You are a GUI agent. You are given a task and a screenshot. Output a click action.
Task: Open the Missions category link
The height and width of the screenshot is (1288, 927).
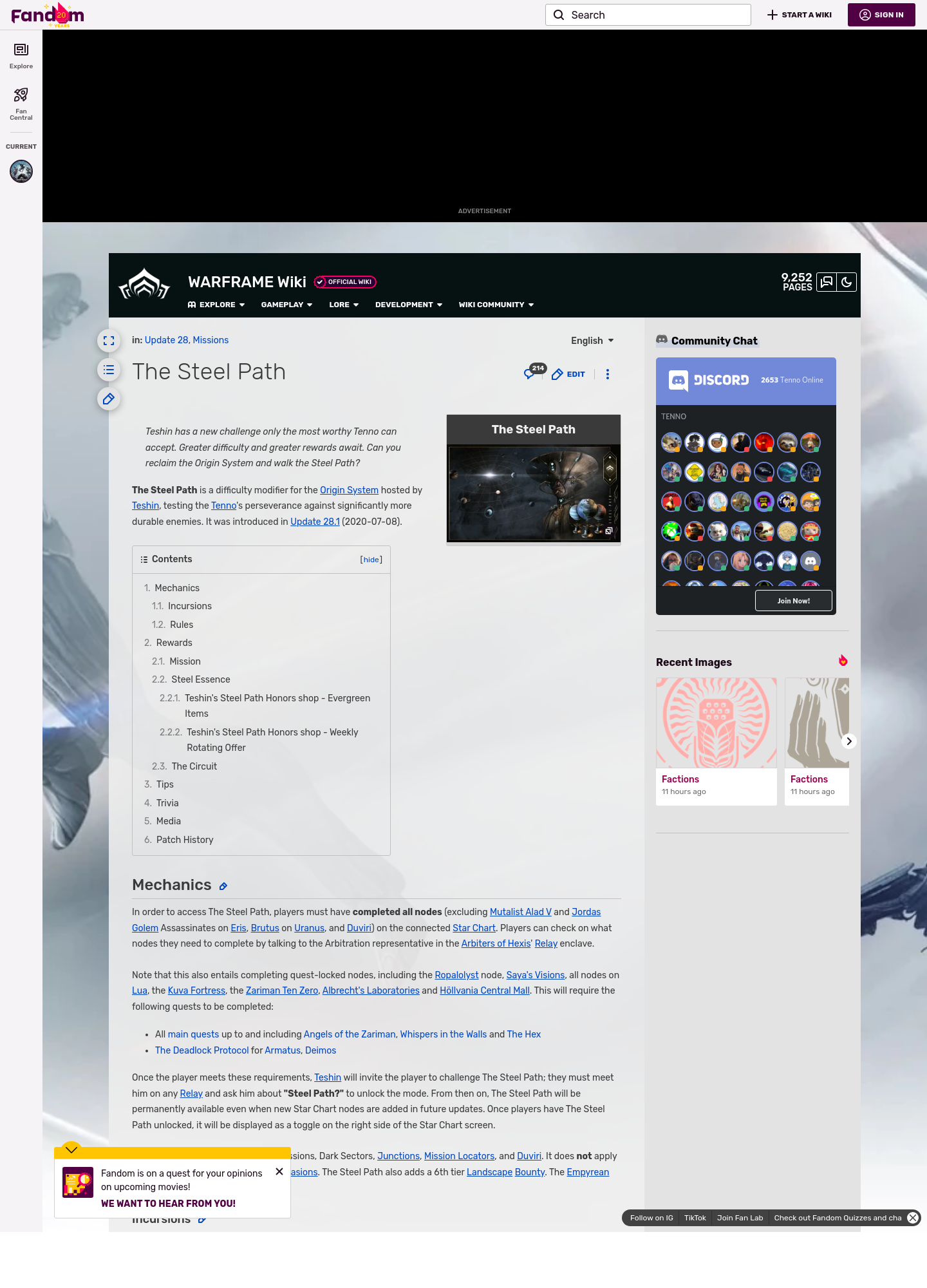click(x=211, y=340)
